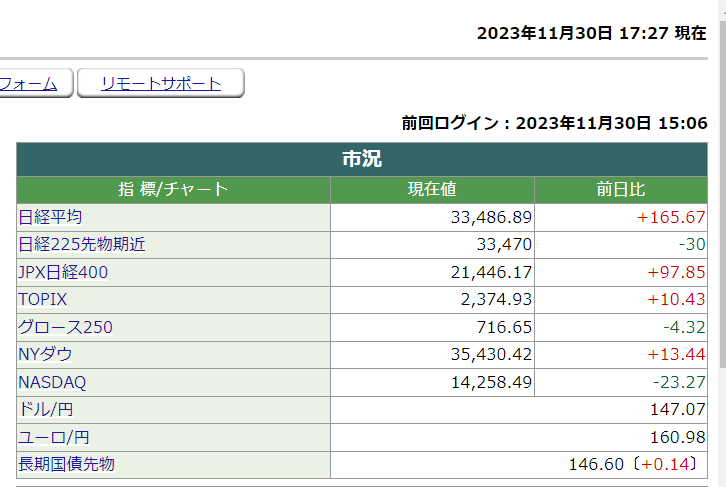Click the リモートサポート button
This screenshot has height=487, width=726.
pos(160,84)
